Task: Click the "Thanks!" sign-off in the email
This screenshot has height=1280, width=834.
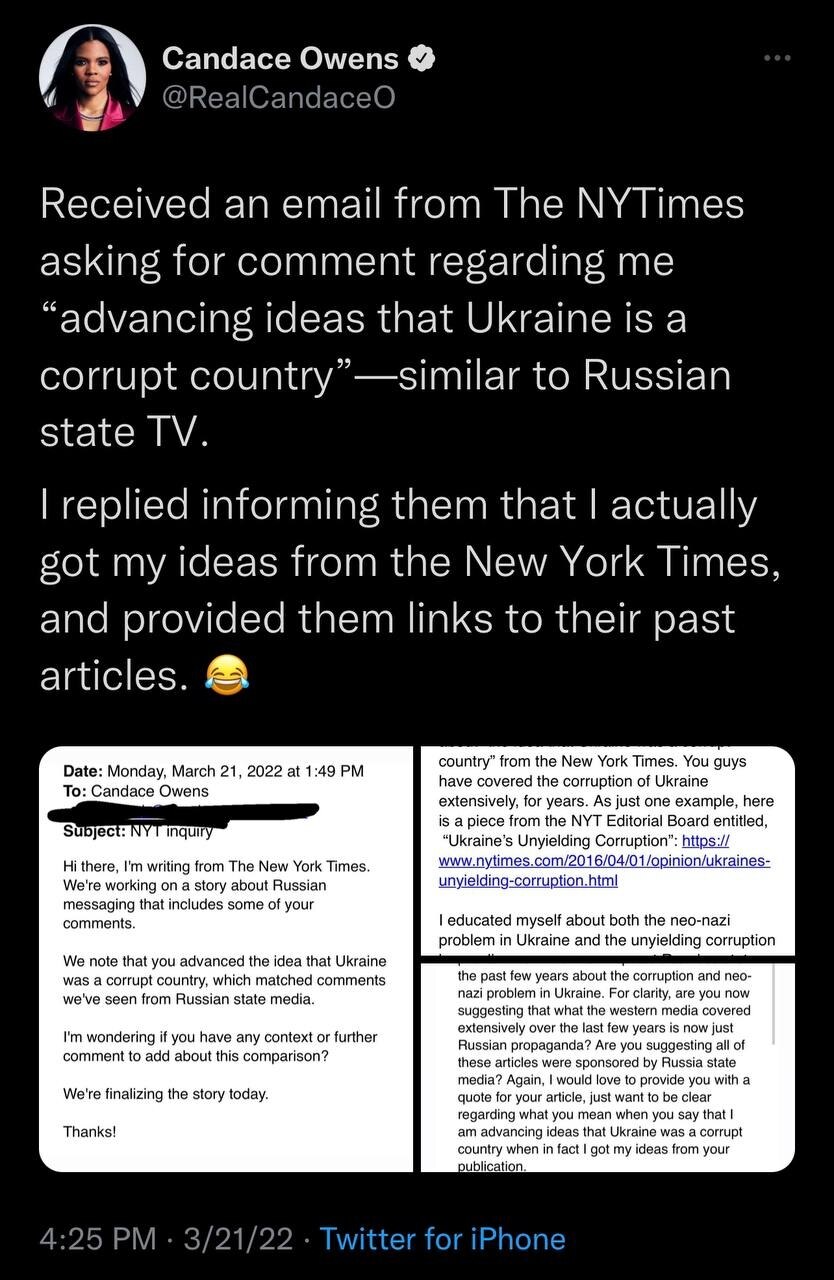Action: tap(89, 1131)
